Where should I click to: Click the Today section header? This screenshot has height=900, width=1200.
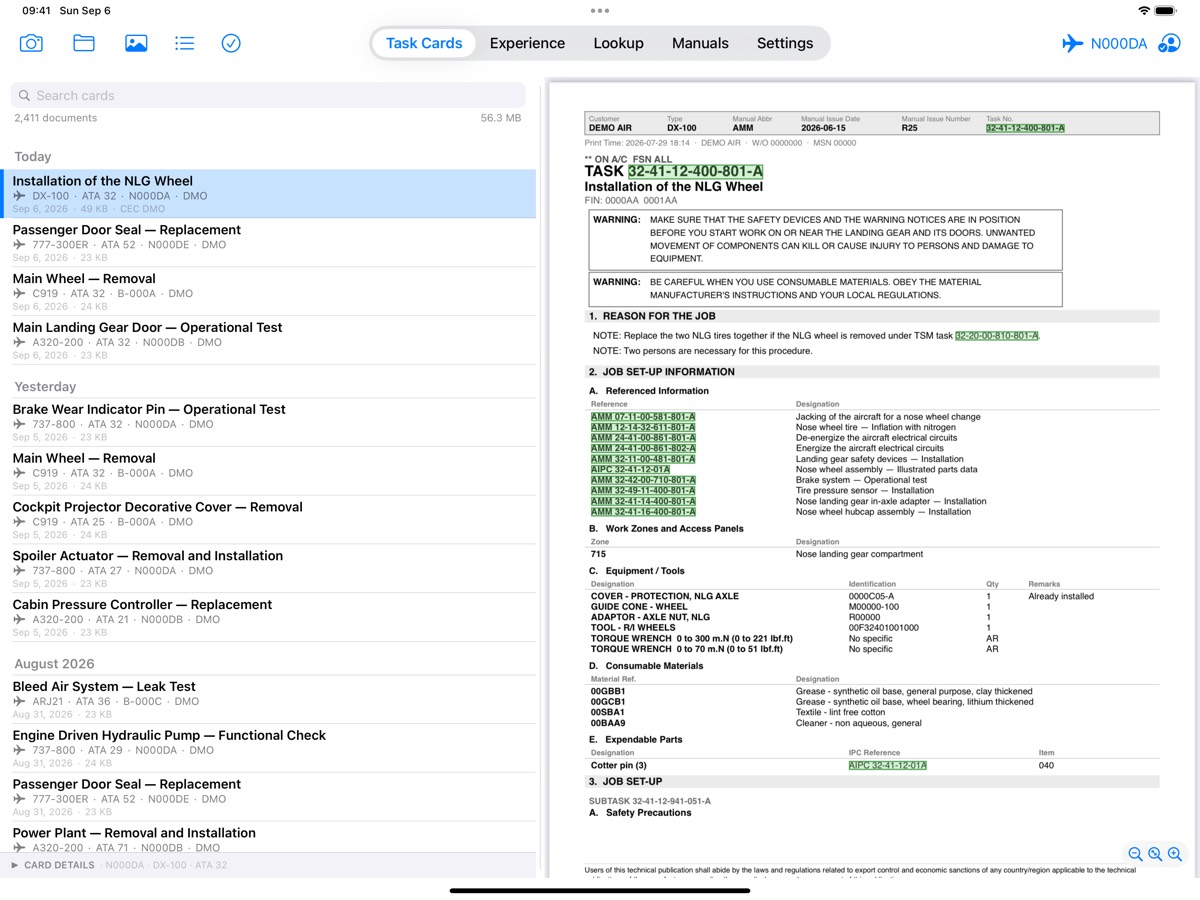coord(33,157)
